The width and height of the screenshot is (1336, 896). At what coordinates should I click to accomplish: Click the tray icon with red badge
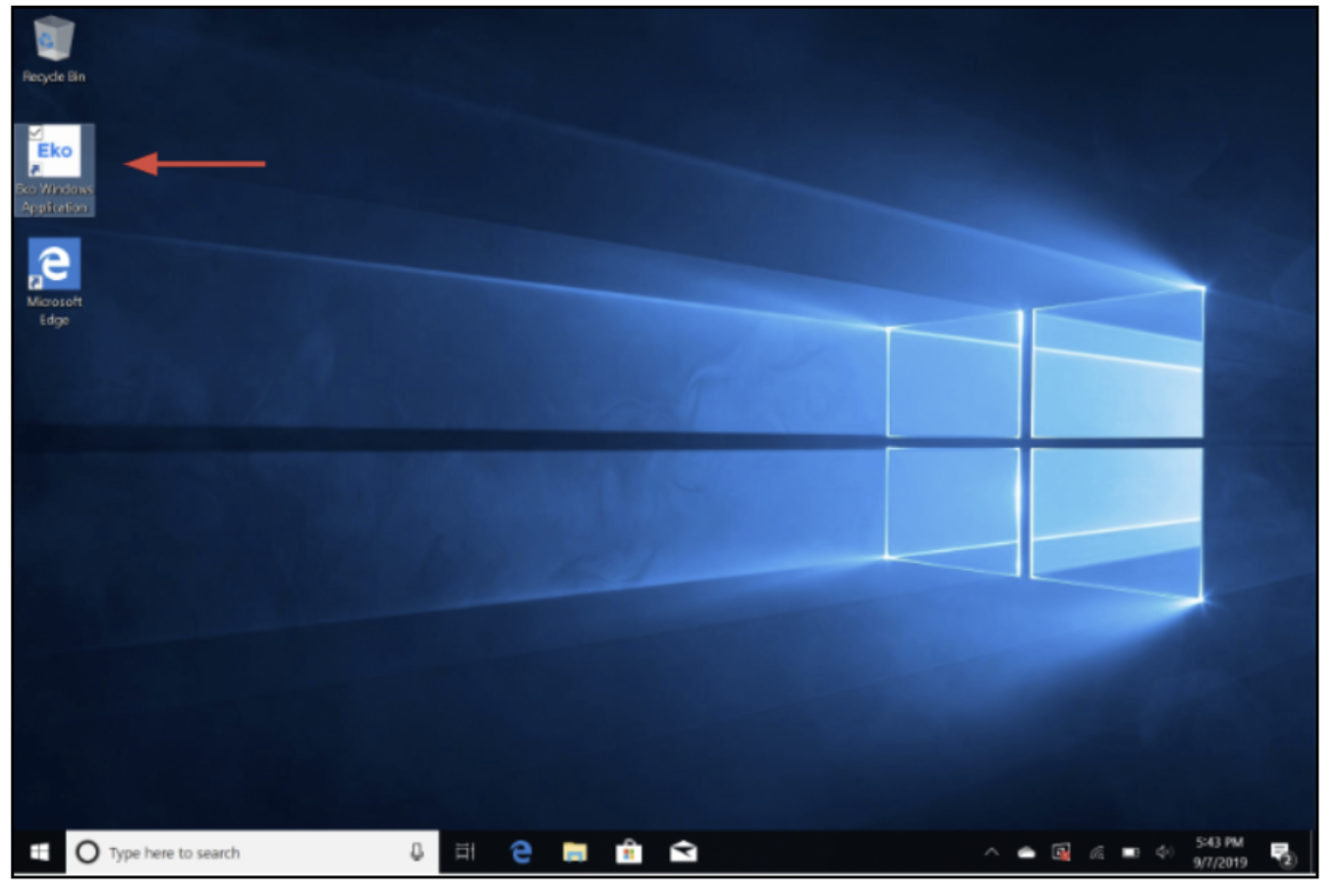tap(1061, 852)
